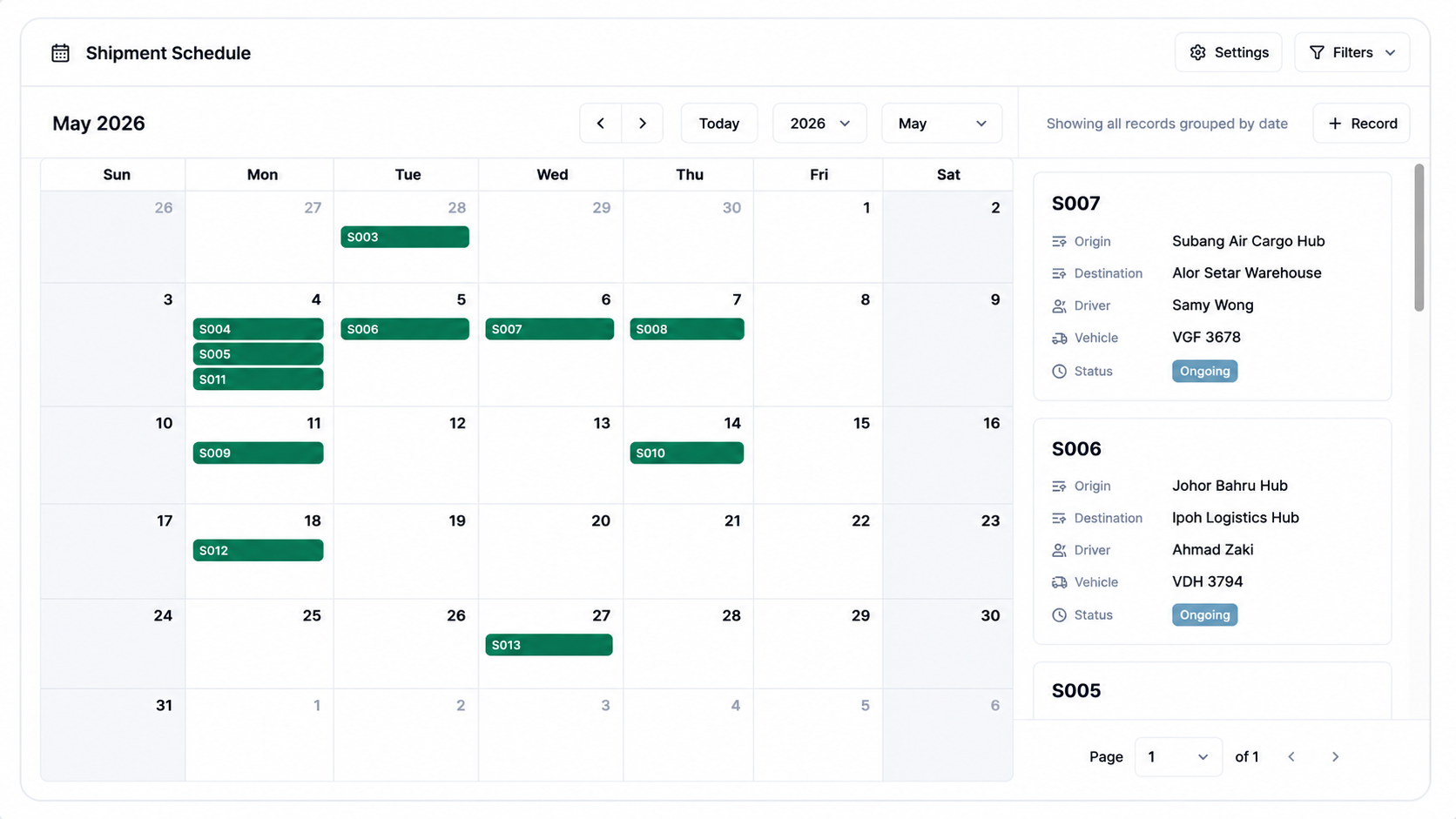Select shipment S003 on April 28
The image size is (1456, 819).
[x=405, y=237]
